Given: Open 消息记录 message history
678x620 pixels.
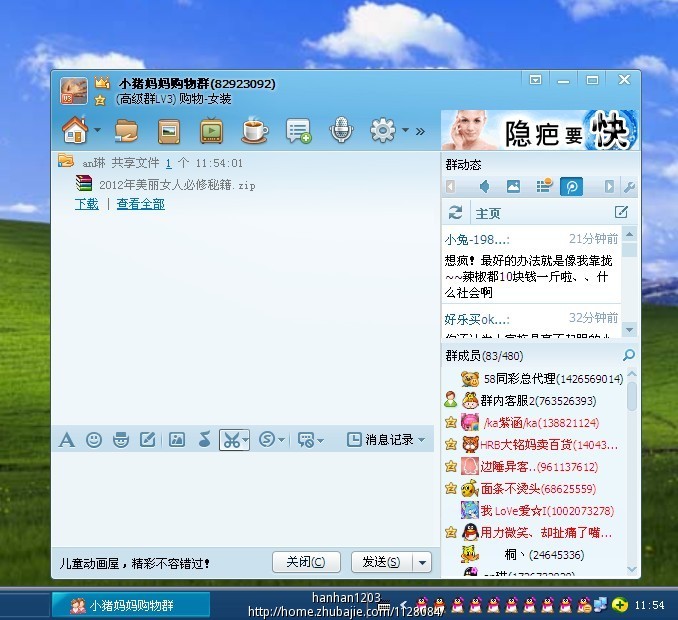Looking at the screenshot, I should [381, 440].
